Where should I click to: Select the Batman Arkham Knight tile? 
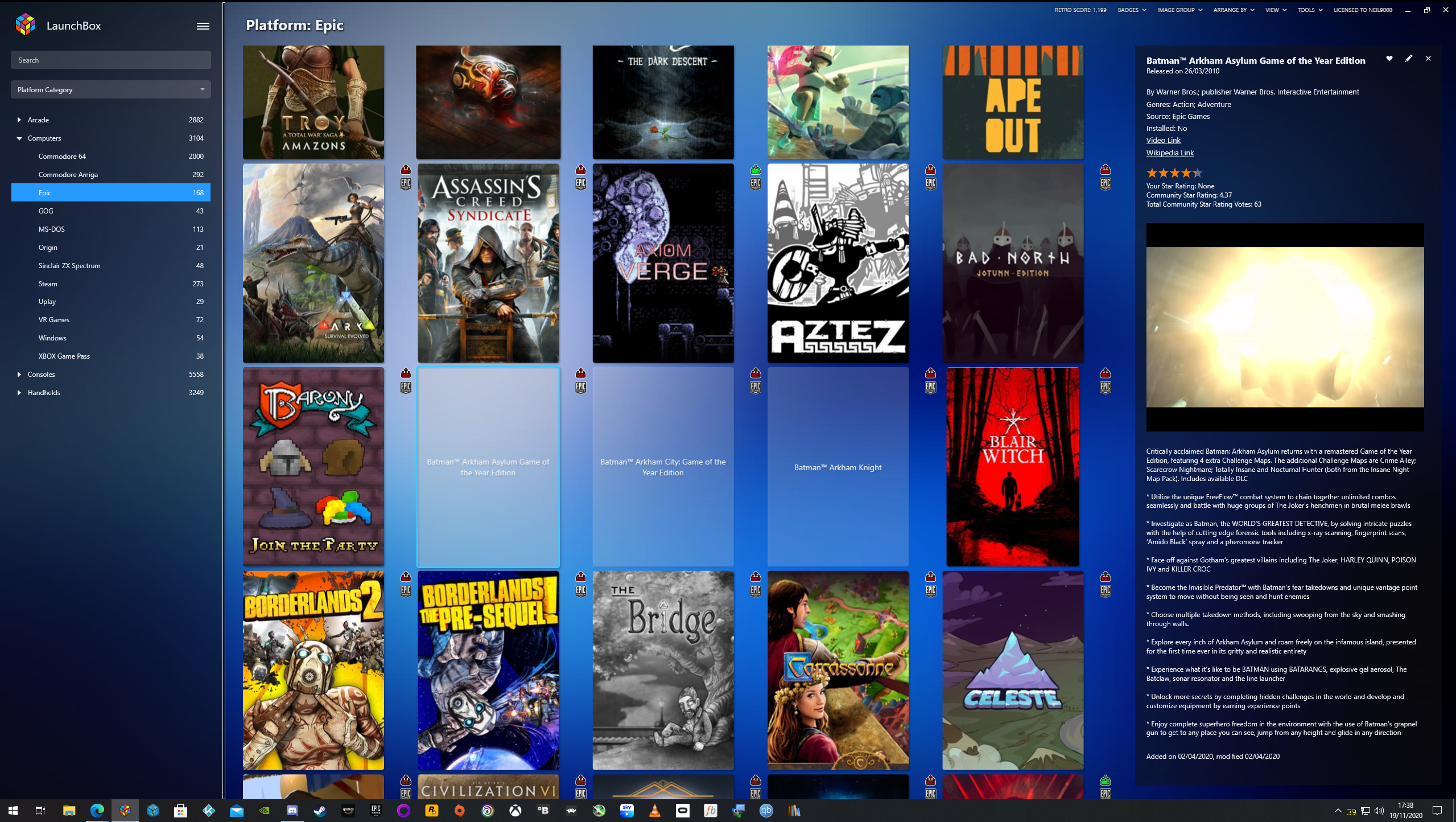(838, 467)
